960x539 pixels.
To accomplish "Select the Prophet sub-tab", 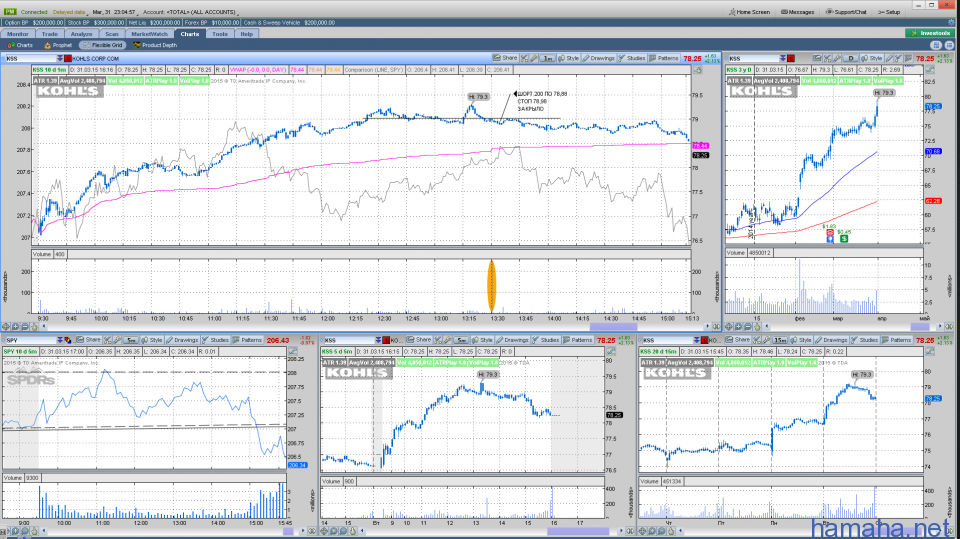I will click(58, 45).
